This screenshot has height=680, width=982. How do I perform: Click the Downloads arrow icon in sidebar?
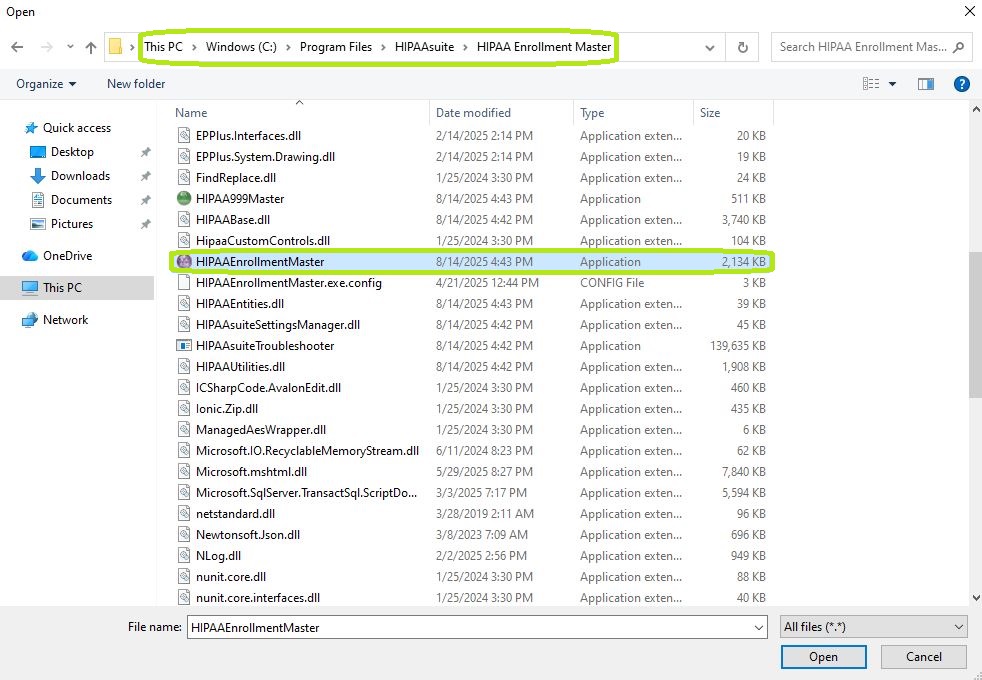38,176
